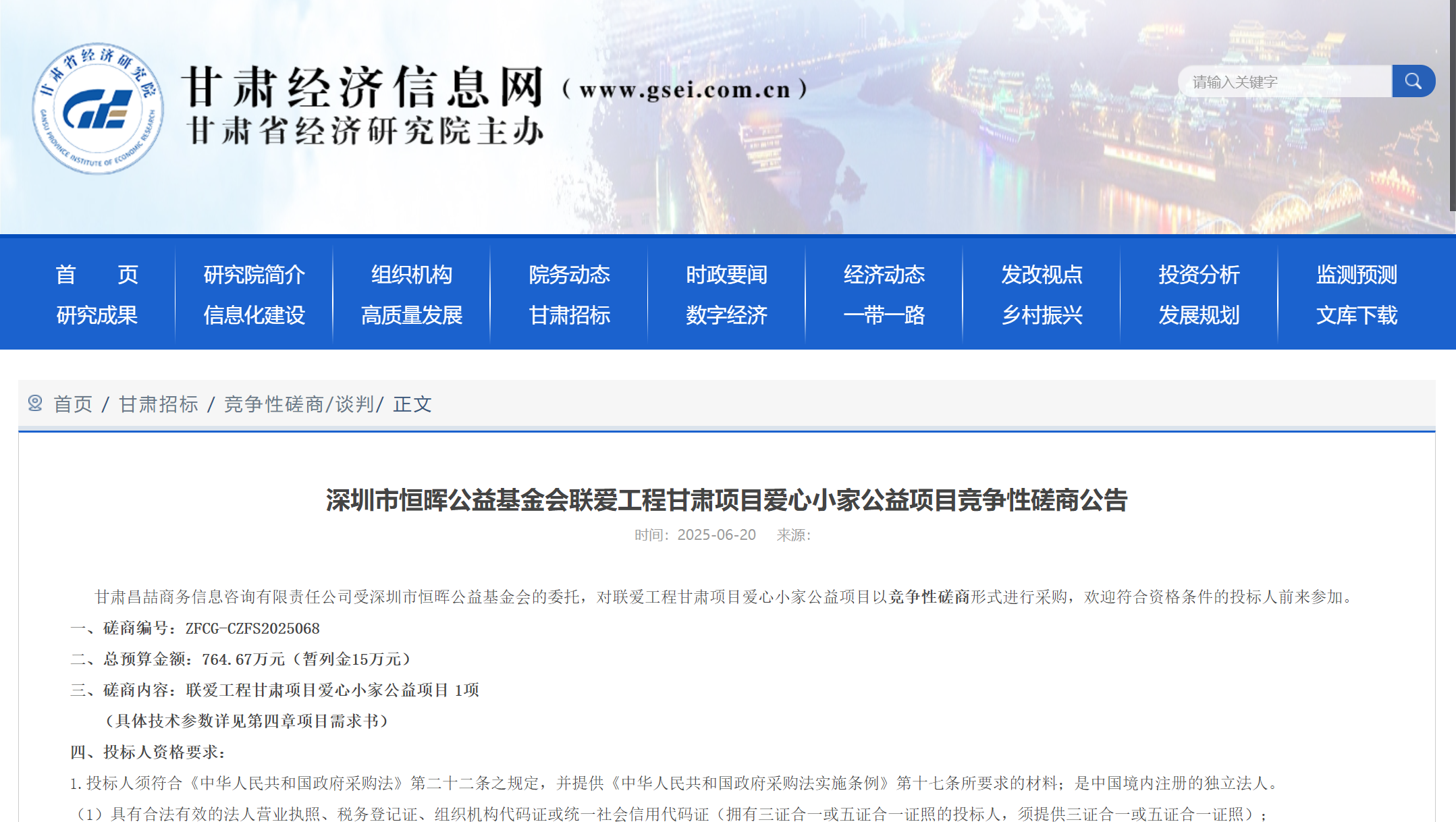The width and height of the screenshot is (1456, 822).
Task: Focus the keyword search input field
Action: (1285, 81)
